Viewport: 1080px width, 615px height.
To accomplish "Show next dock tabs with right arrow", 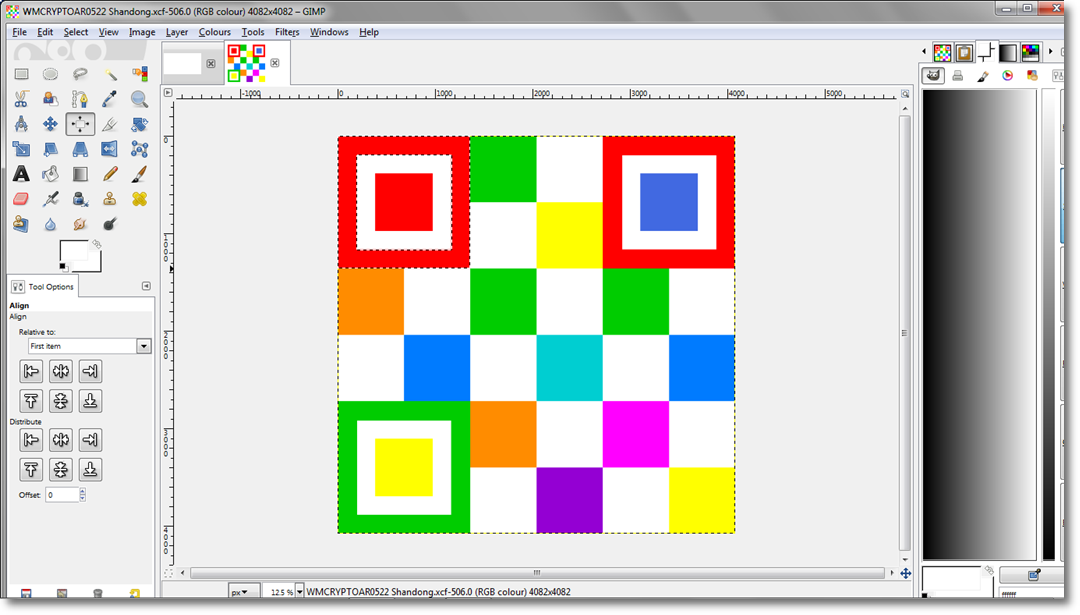I will coord(1050,51).
